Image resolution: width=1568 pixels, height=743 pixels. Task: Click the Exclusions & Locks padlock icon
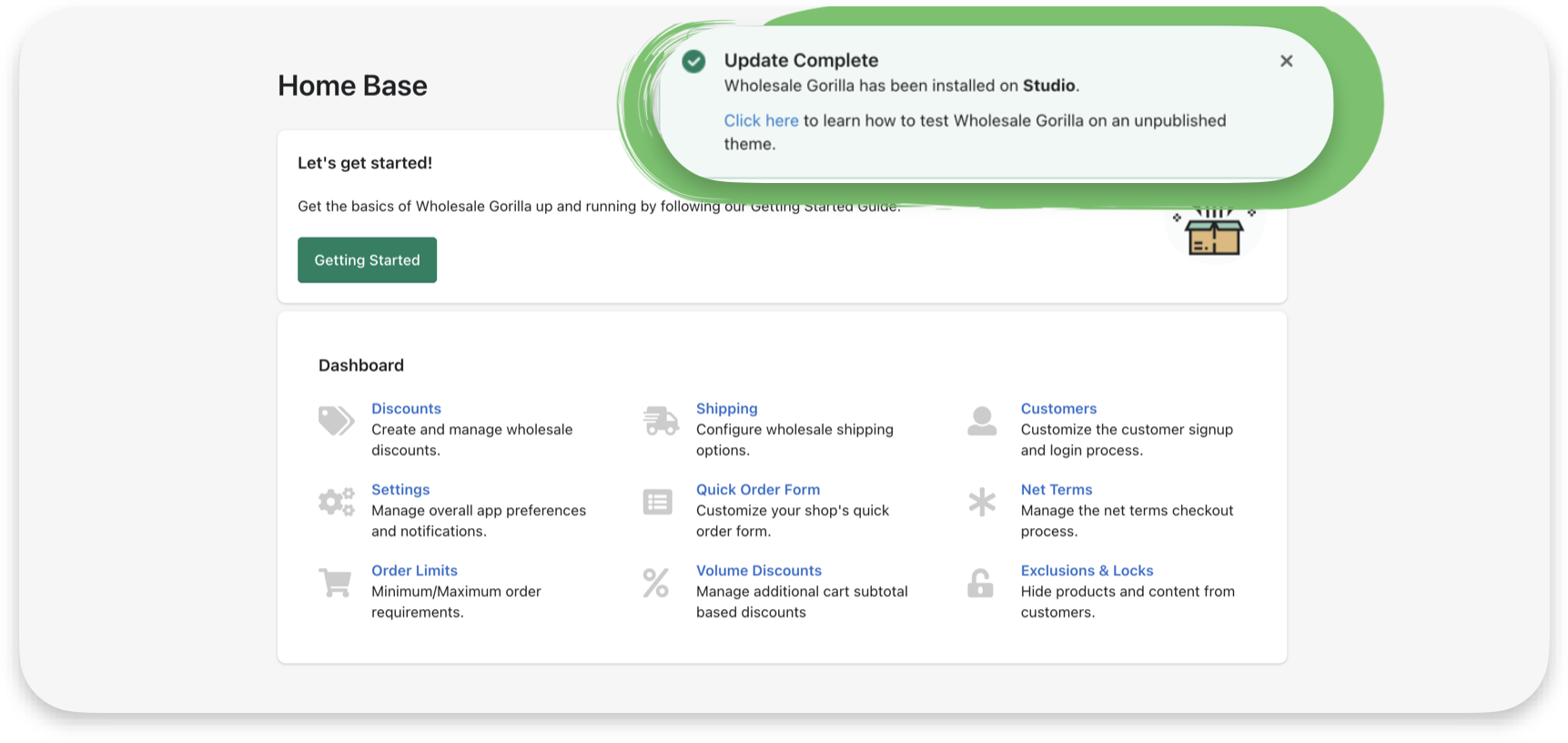point(980,583)
